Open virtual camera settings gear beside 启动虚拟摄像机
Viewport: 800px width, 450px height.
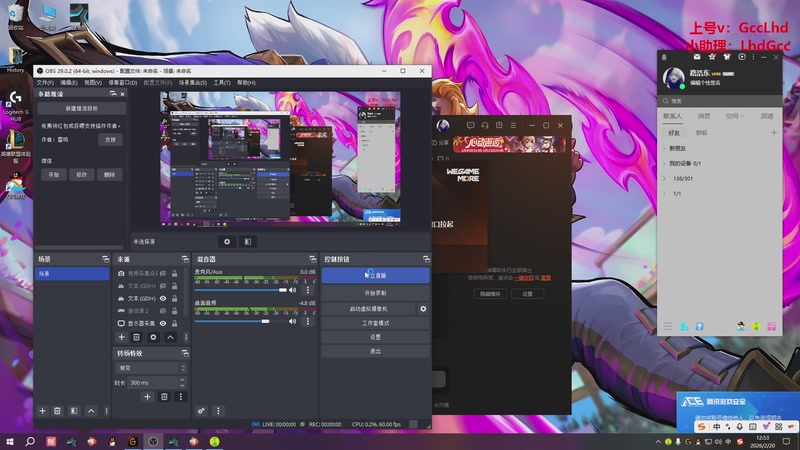(x=423, y=309)
